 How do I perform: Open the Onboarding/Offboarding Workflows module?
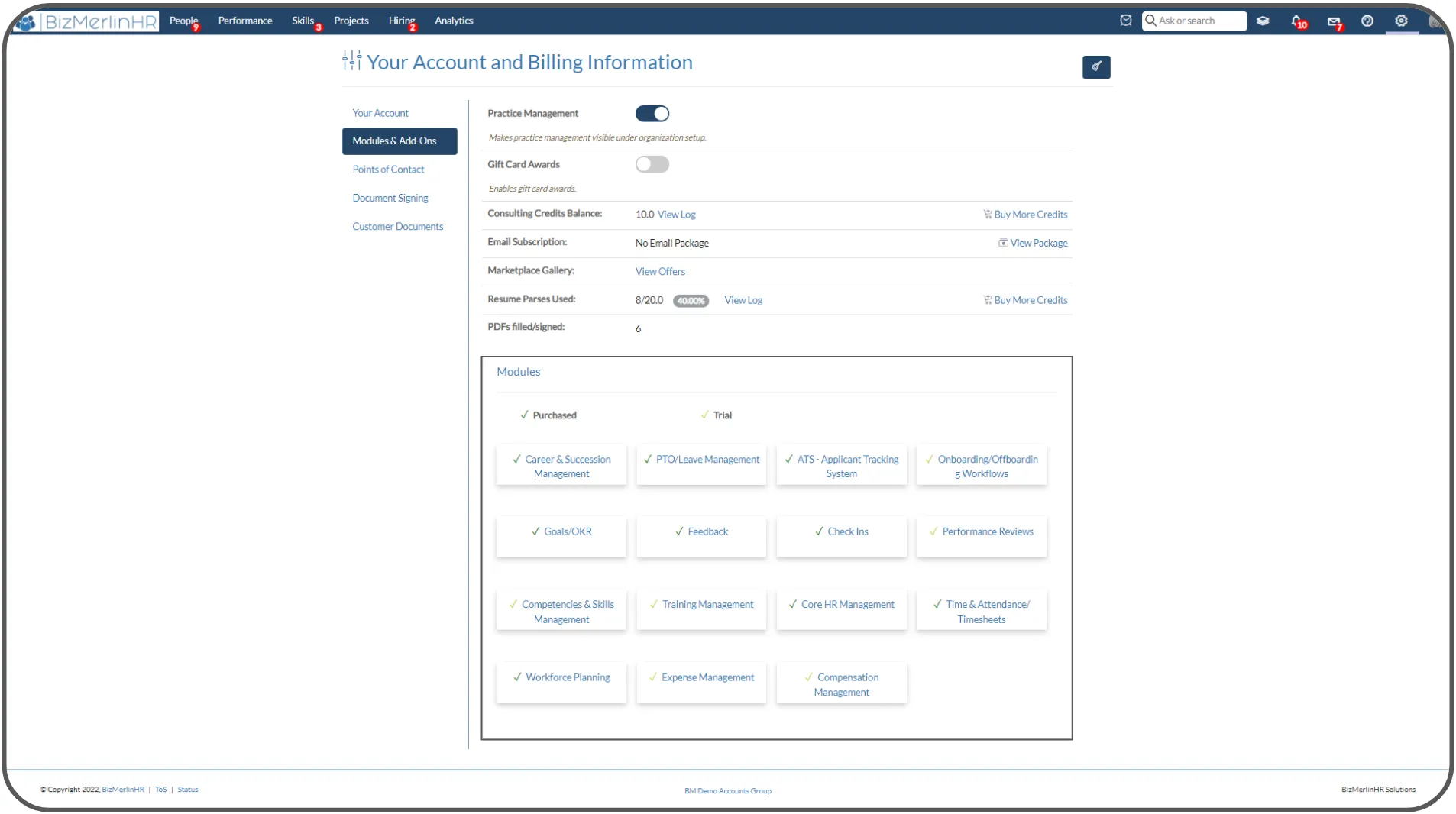point(982,466)
